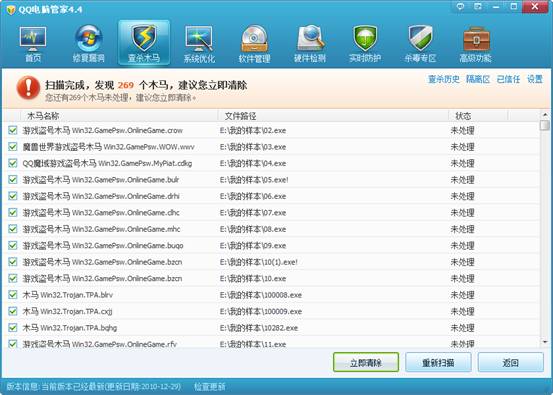This screenshot has width=553, height=395.
Task: Click the Win32.GamePsw.MyPiat.cdkg trojan name
Action: click(145, 164)
